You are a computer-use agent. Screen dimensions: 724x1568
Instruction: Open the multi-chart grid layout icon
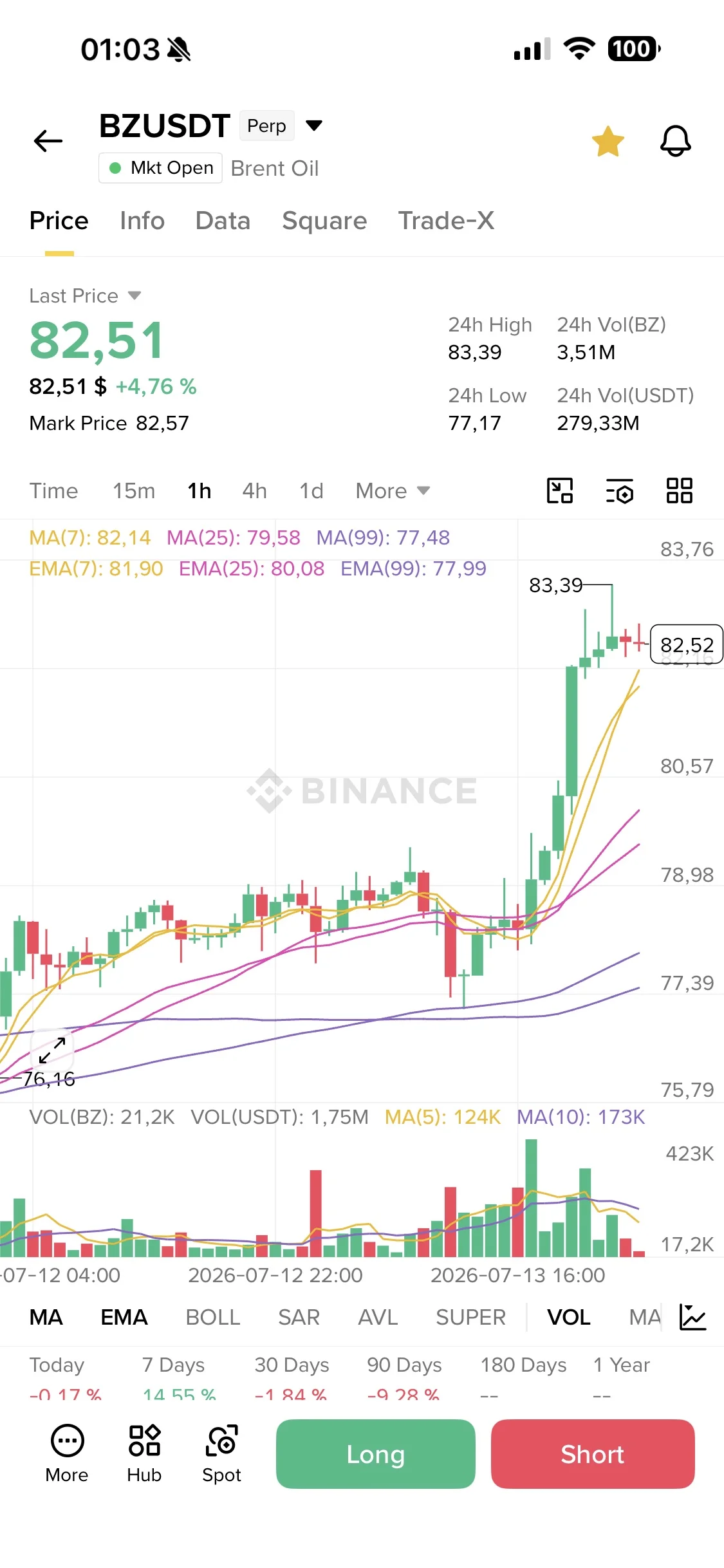click(x=680, y=490)
